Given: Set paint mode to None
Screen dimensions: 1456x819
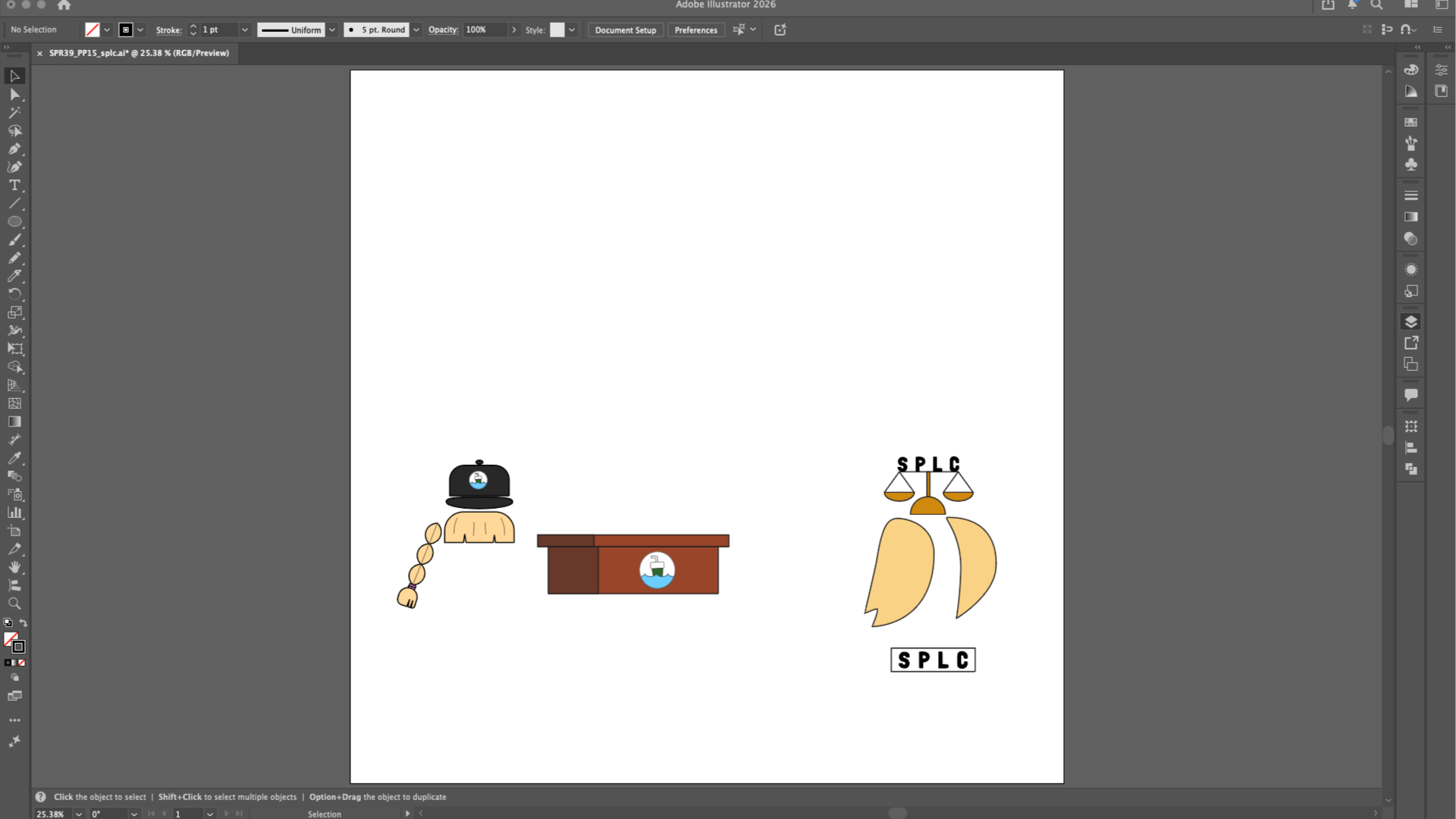Looking at the screenshot, I should pos(21,663).
